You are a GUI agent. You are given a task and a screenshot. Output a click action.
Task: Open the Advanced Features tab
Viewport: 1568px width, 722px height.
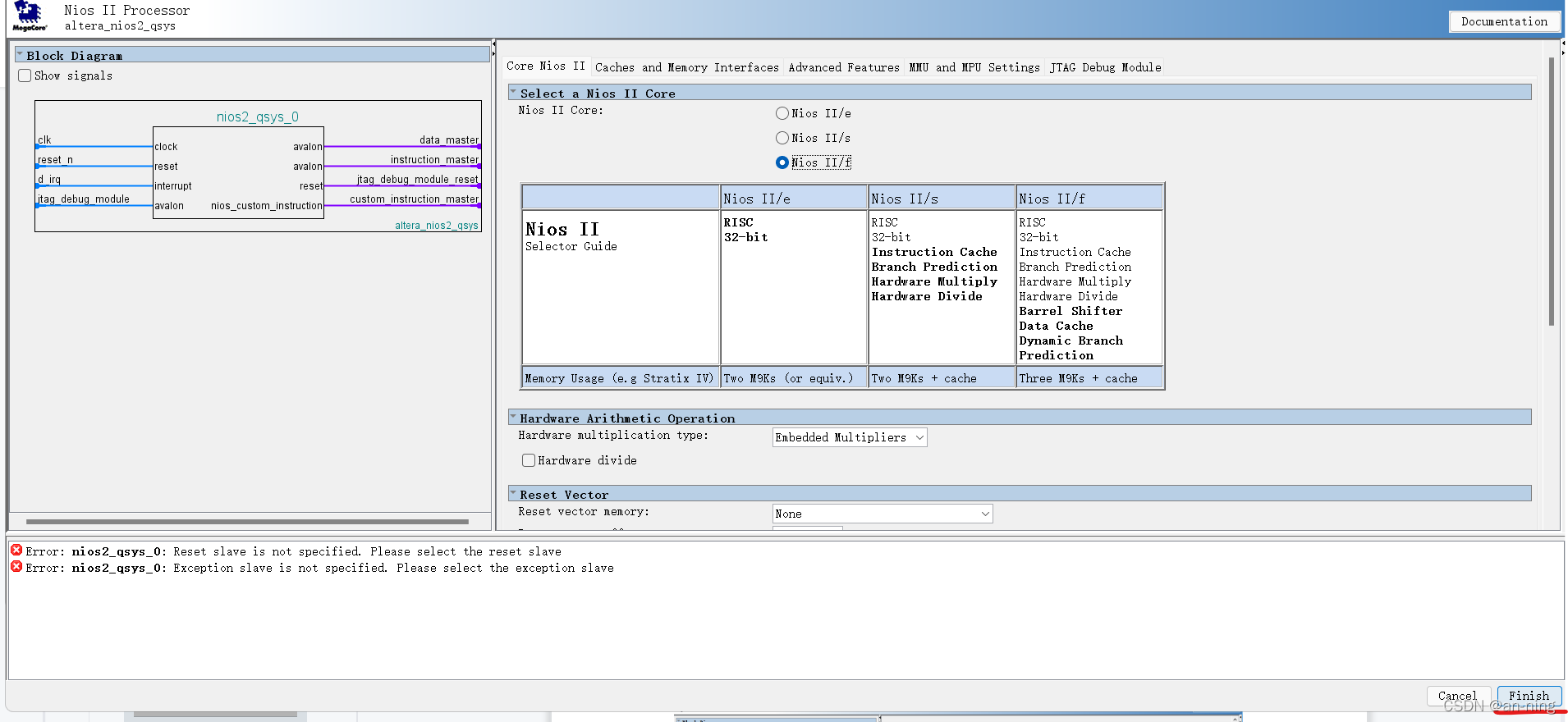pyautogui.click(x=844, y=67)
